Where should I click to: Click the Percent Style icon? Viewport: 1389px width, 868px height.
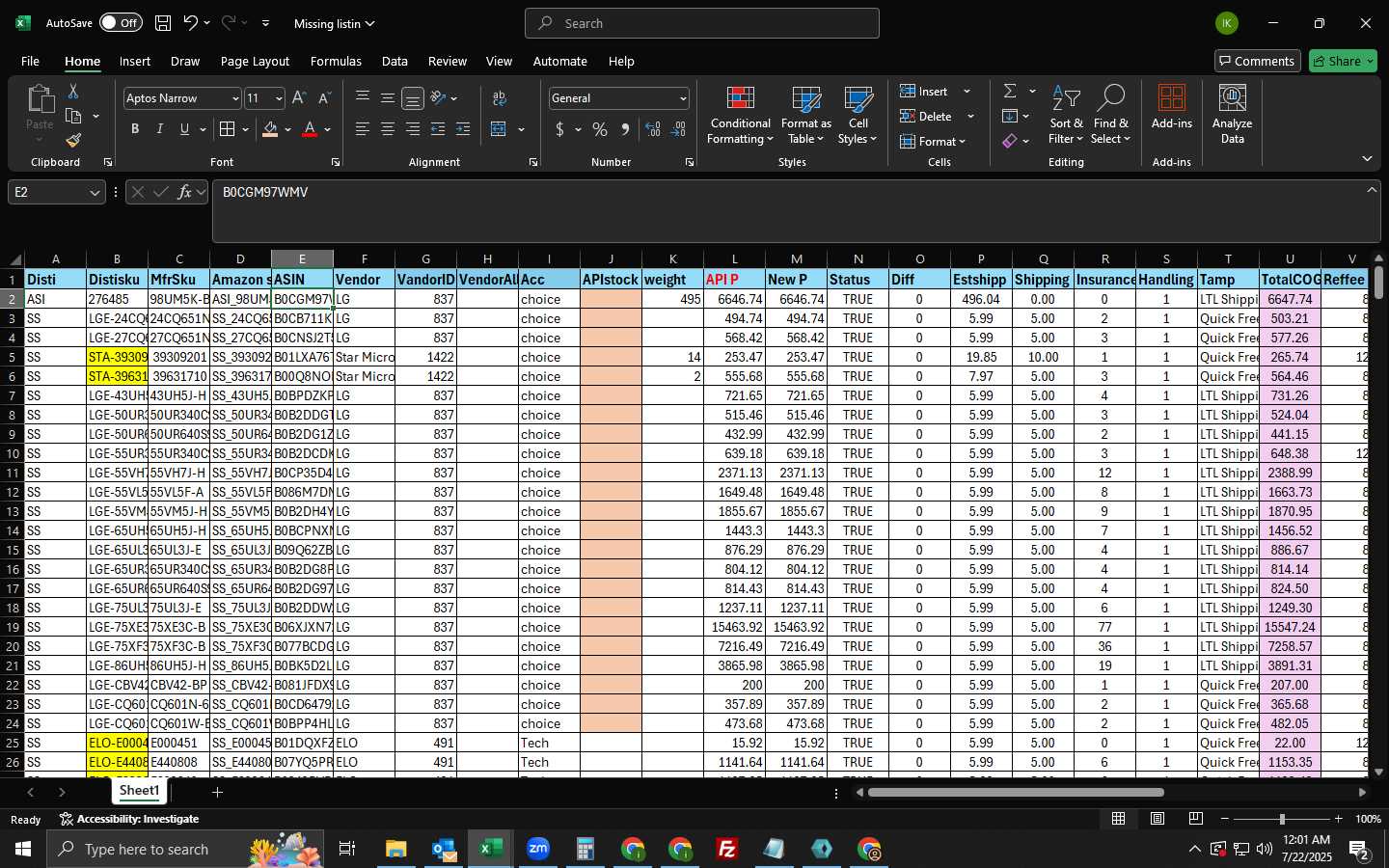(600, 129)
